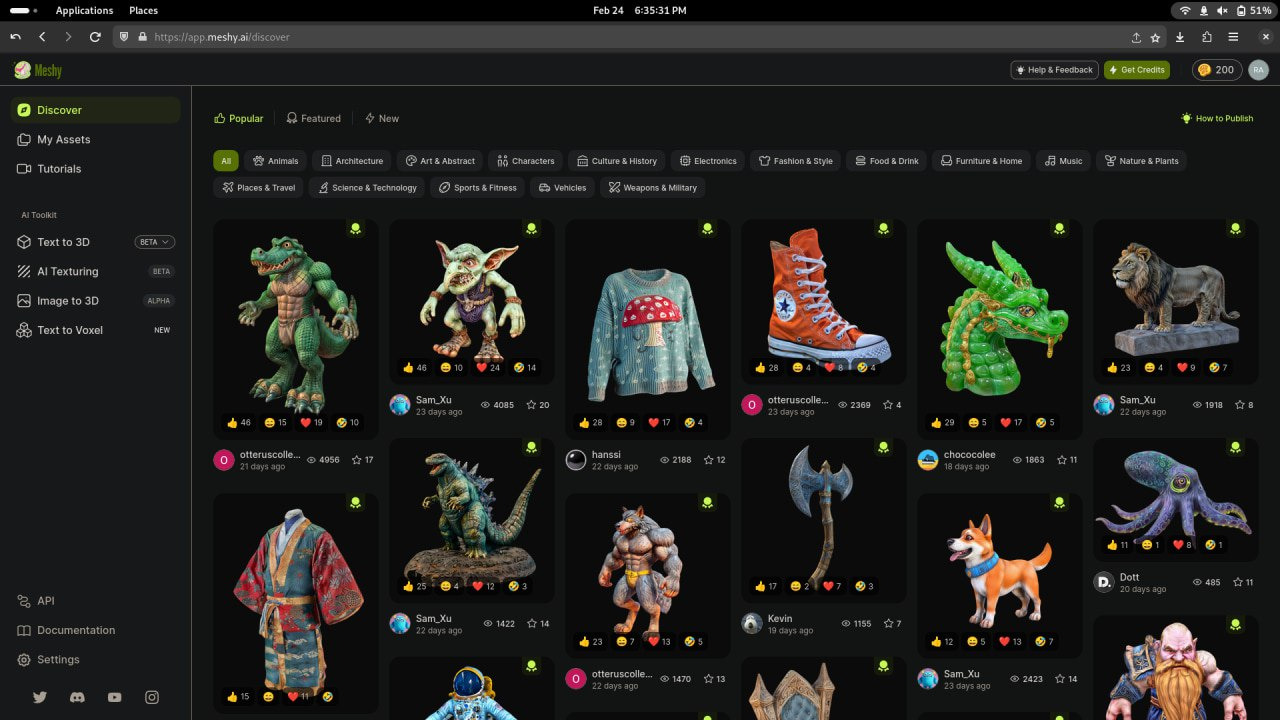The width and height of the screenshot is (1280, 720).
Task: Open the How to Publish link
Action: click(x=1217, y=118)
